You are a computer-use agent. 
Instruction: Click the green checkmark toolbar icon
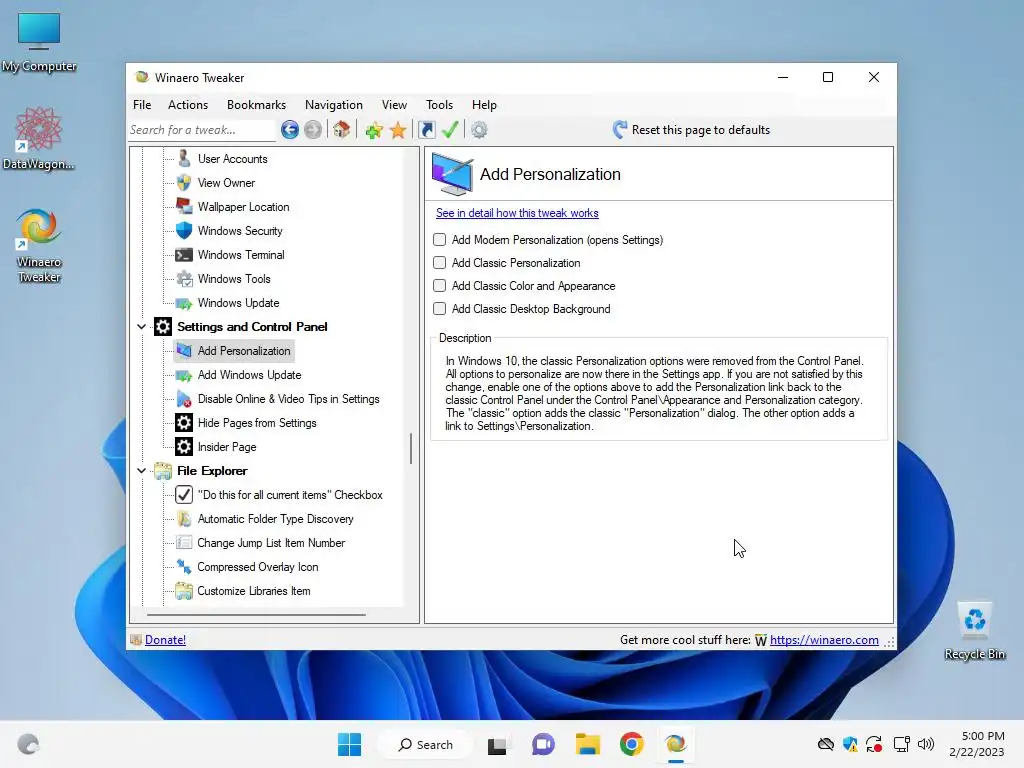click(450, 130)
